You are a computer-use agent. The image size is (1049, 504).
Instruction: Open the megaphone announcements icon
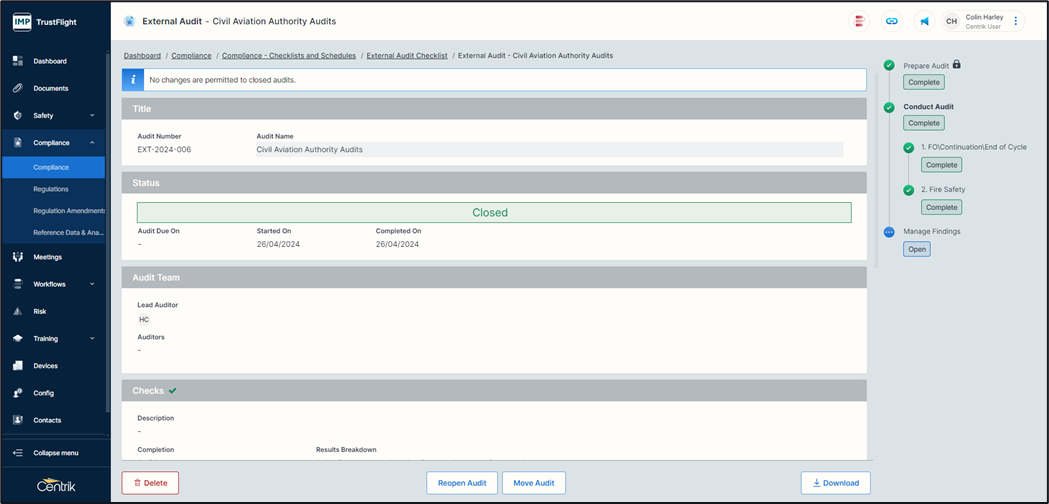coord(925,21)
